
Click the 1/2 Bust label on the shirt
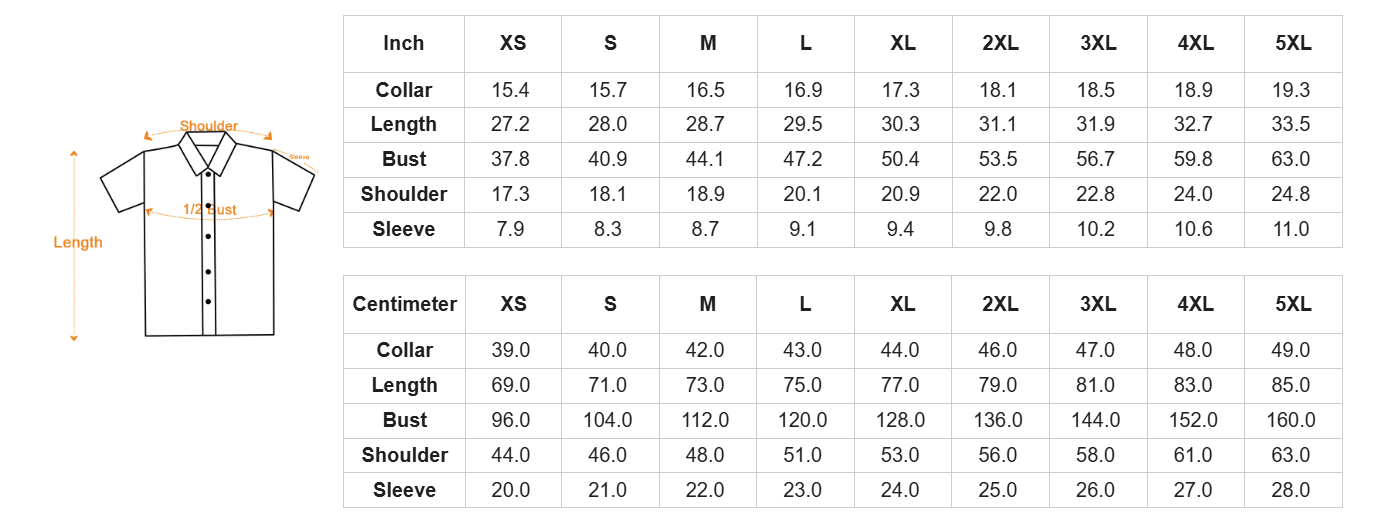pyautogui.click(x=210, y=209)
